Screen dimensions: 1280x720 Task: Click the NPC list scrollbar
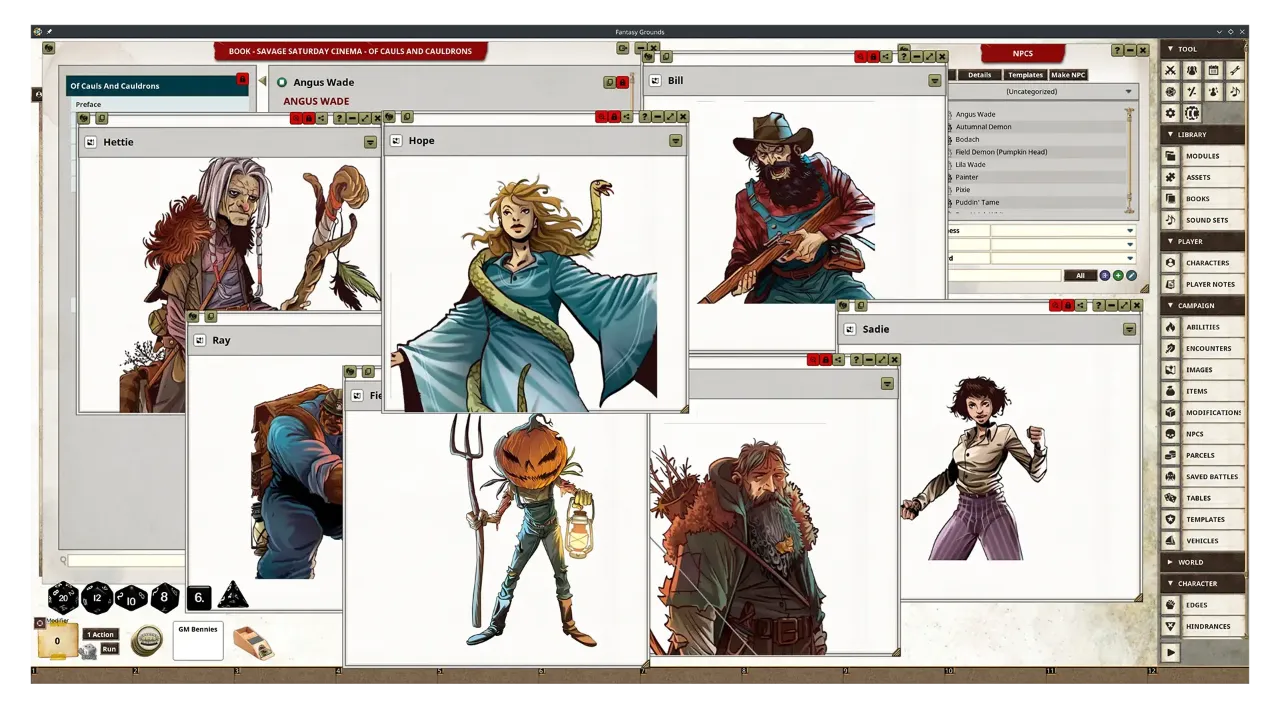(x=1130, y=160)
